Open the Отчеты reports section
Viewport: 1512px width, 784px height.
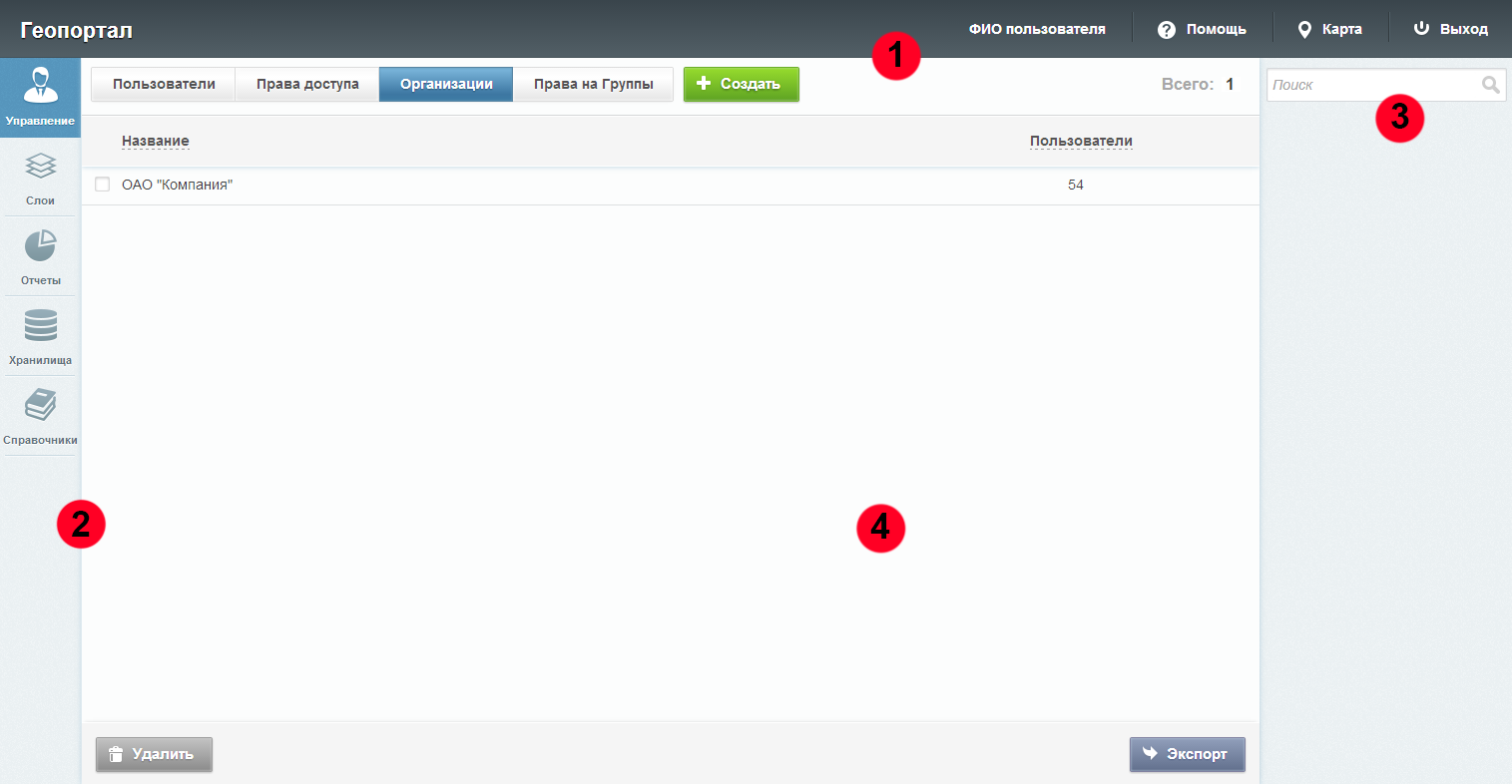coord(40,257)
